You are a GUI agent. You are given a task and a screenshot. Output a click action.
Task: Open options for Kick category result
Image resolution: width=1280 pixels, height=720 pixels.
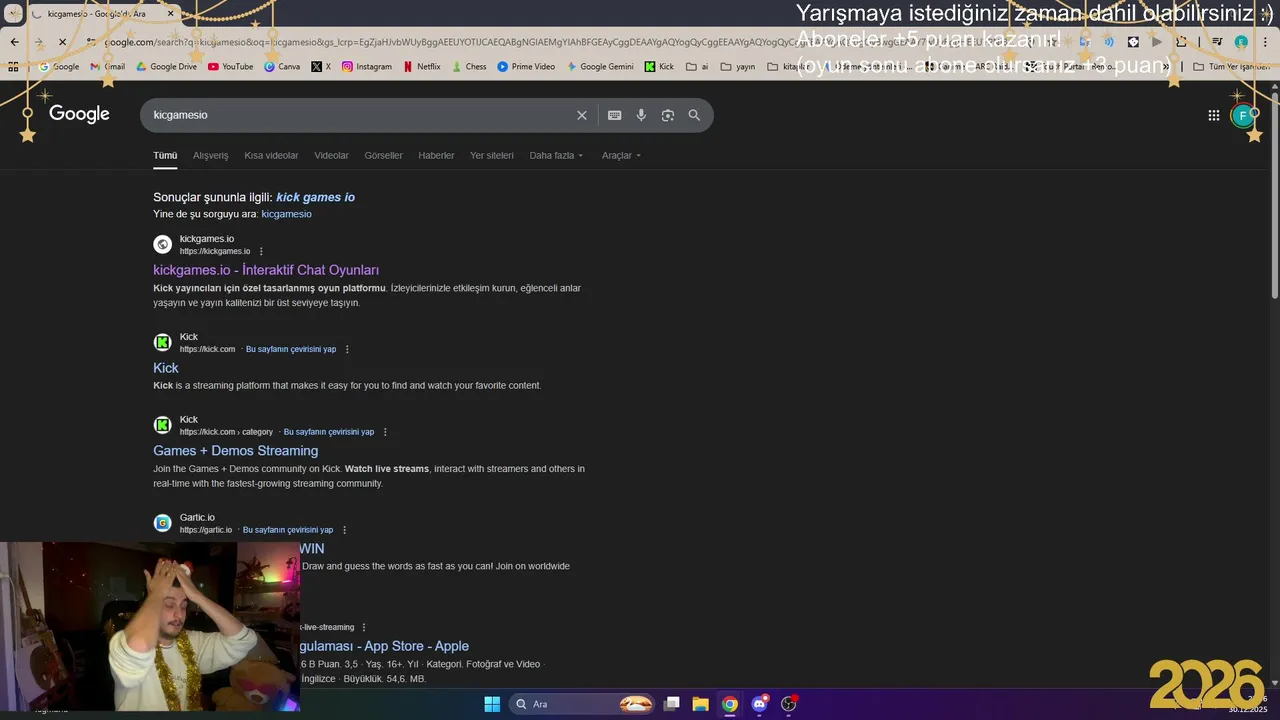click(385, 432)
